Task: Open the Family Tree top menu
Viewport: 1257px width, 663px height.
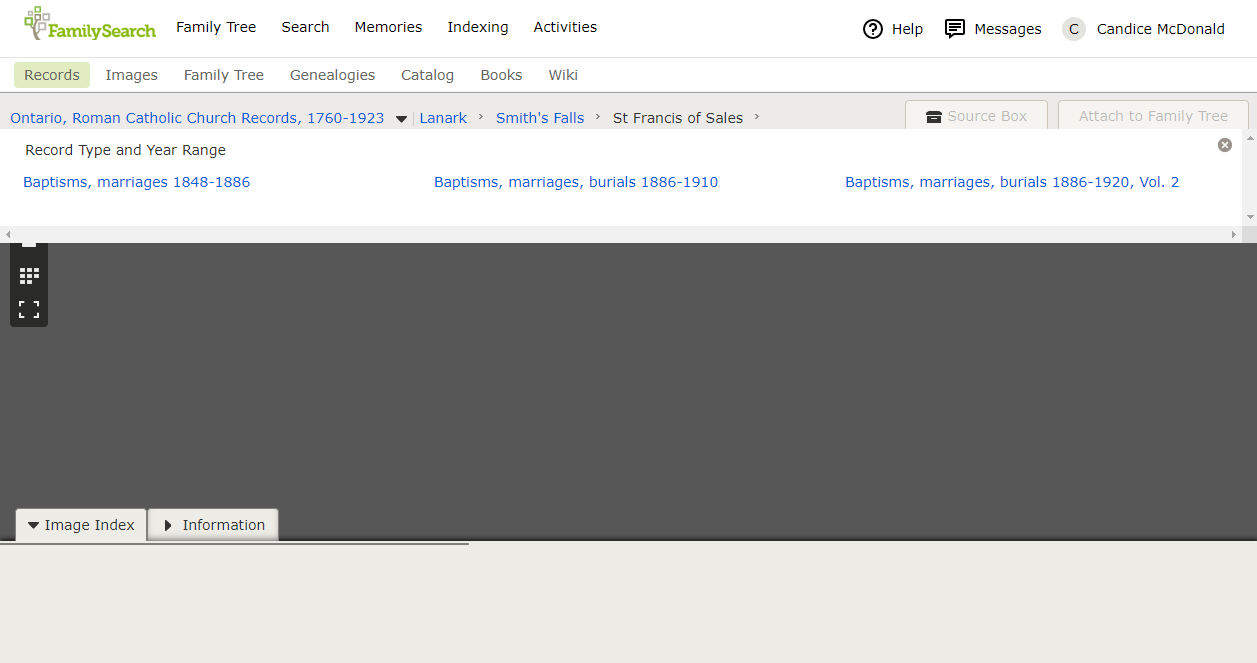Action: [x=216, y=27]
